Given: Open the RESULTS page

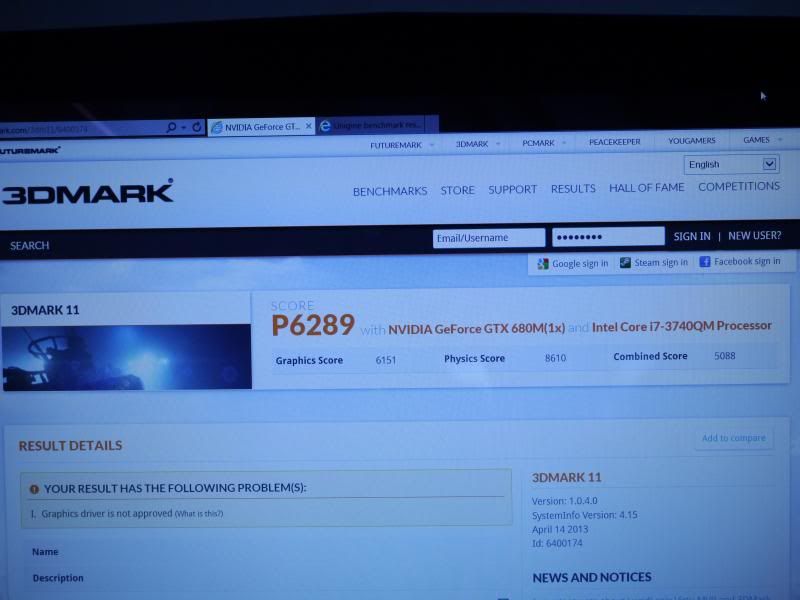Looking at the screenshot, I should tap(573, 188).
